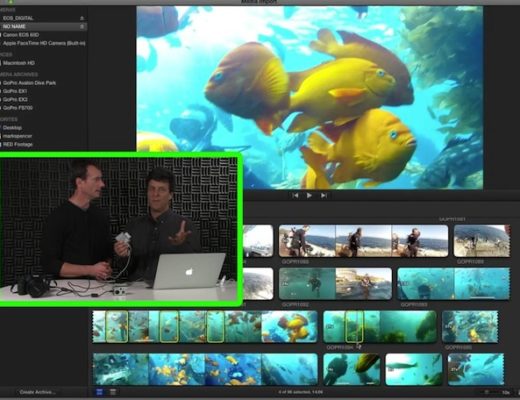The width and height of the screenshot is (520, 400).
Task: Open the Desktop favorite
Action: coord(12,128)
